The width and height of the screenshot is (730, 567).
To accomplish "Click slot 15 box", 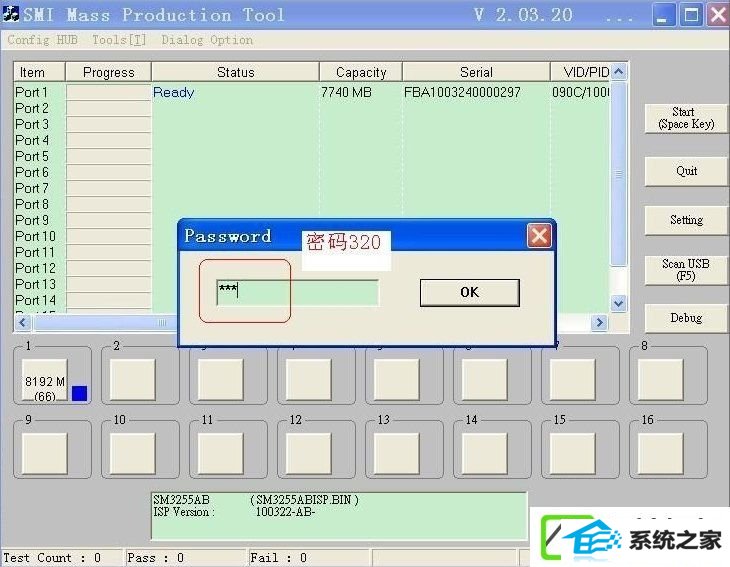I will click(x=573, y=454).
